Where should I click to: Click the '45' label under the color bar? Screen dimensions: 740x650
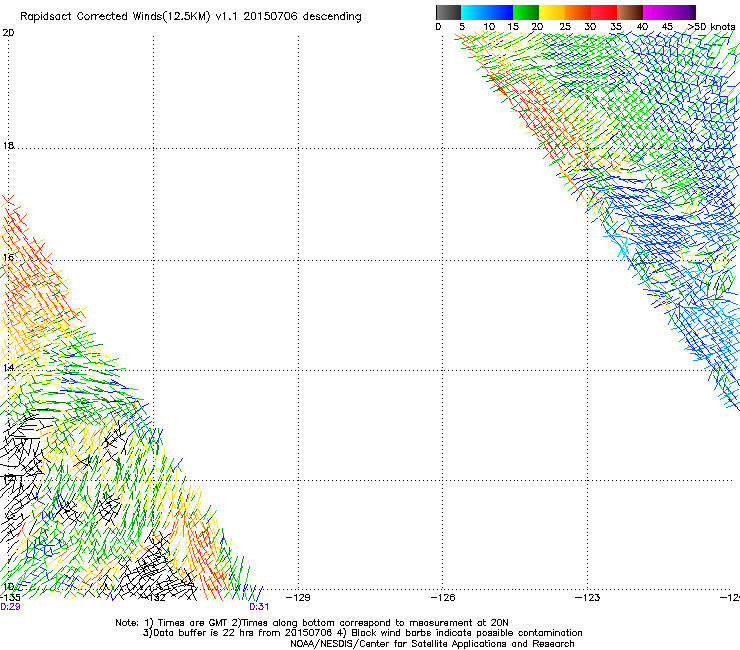tap(667, 27)
